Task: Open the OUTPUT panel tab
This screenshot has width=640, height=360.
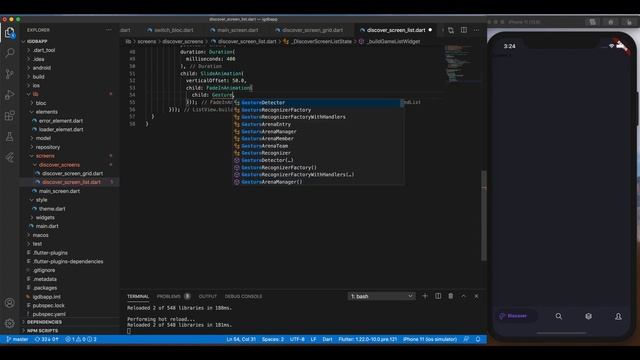Action: pyautogui.click(x=207, y=296)
